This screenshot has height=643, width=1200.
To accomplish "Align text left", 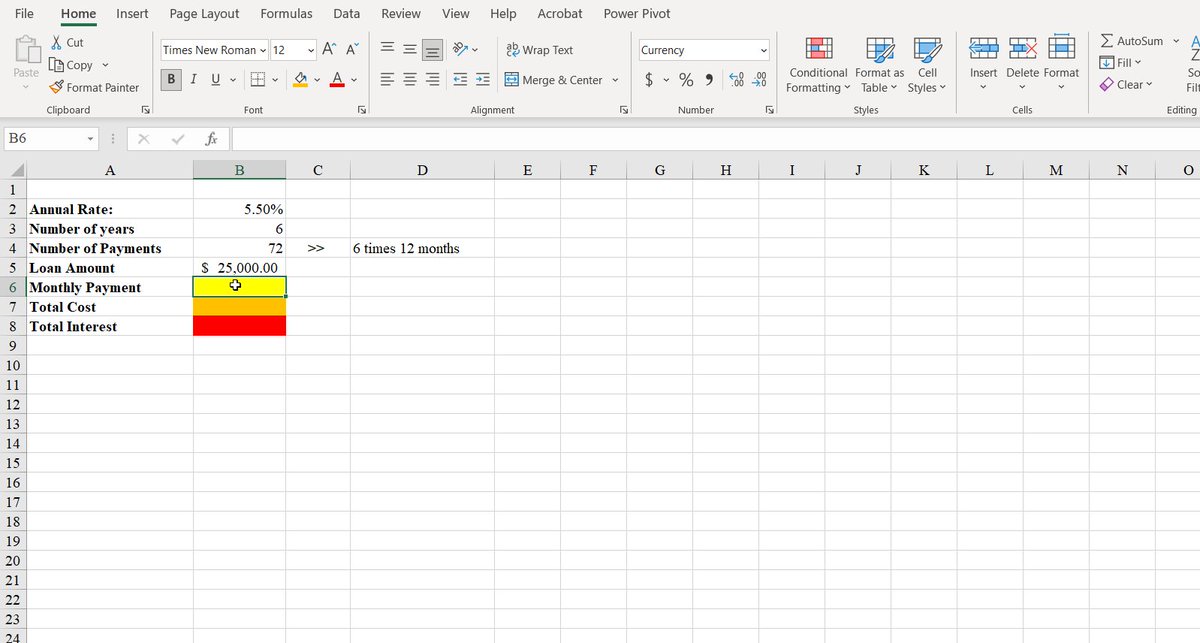I will (386, 79).
